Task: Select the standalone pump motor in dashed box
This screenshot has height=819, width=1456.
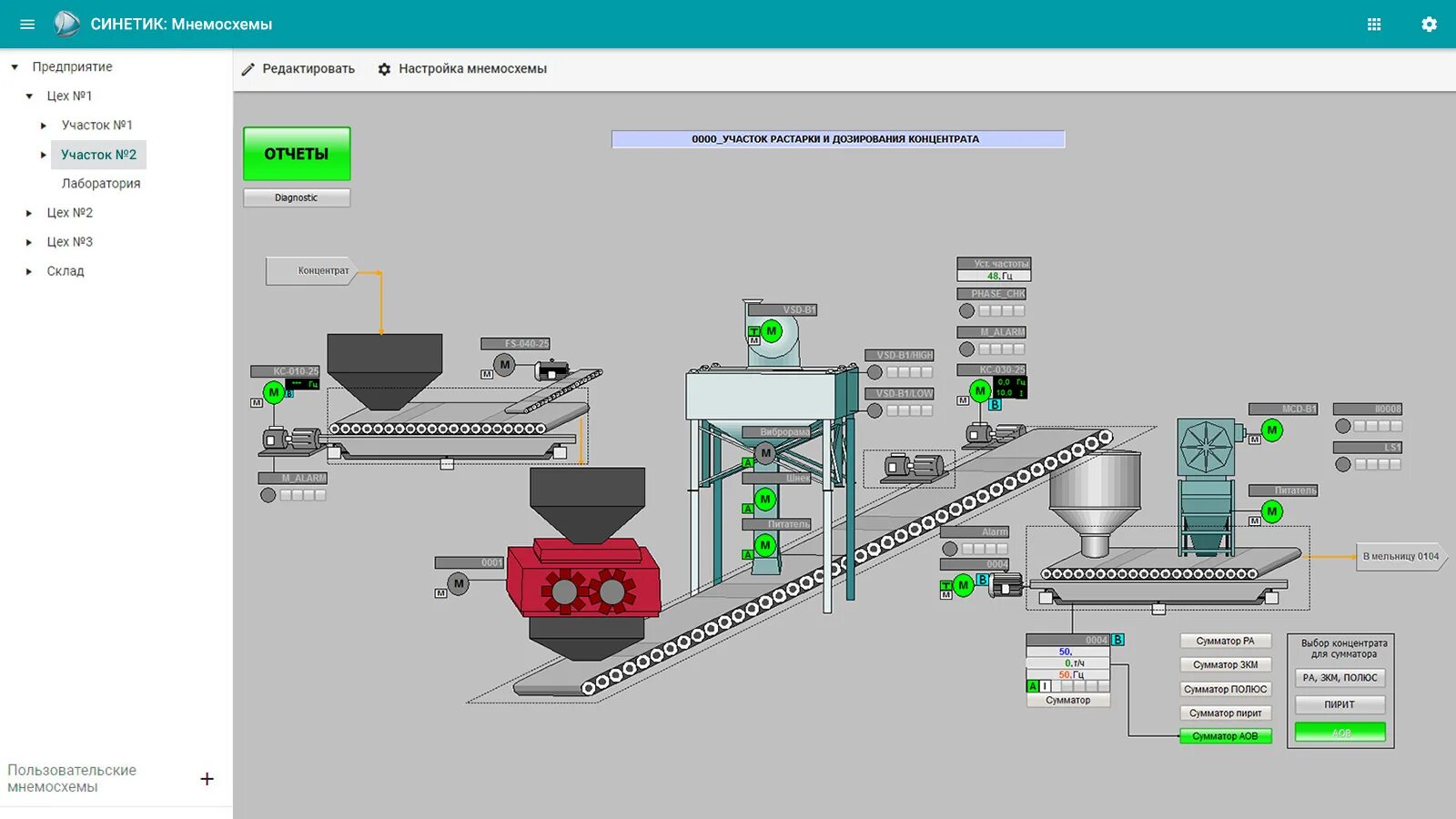Action: tap(913, 468)
